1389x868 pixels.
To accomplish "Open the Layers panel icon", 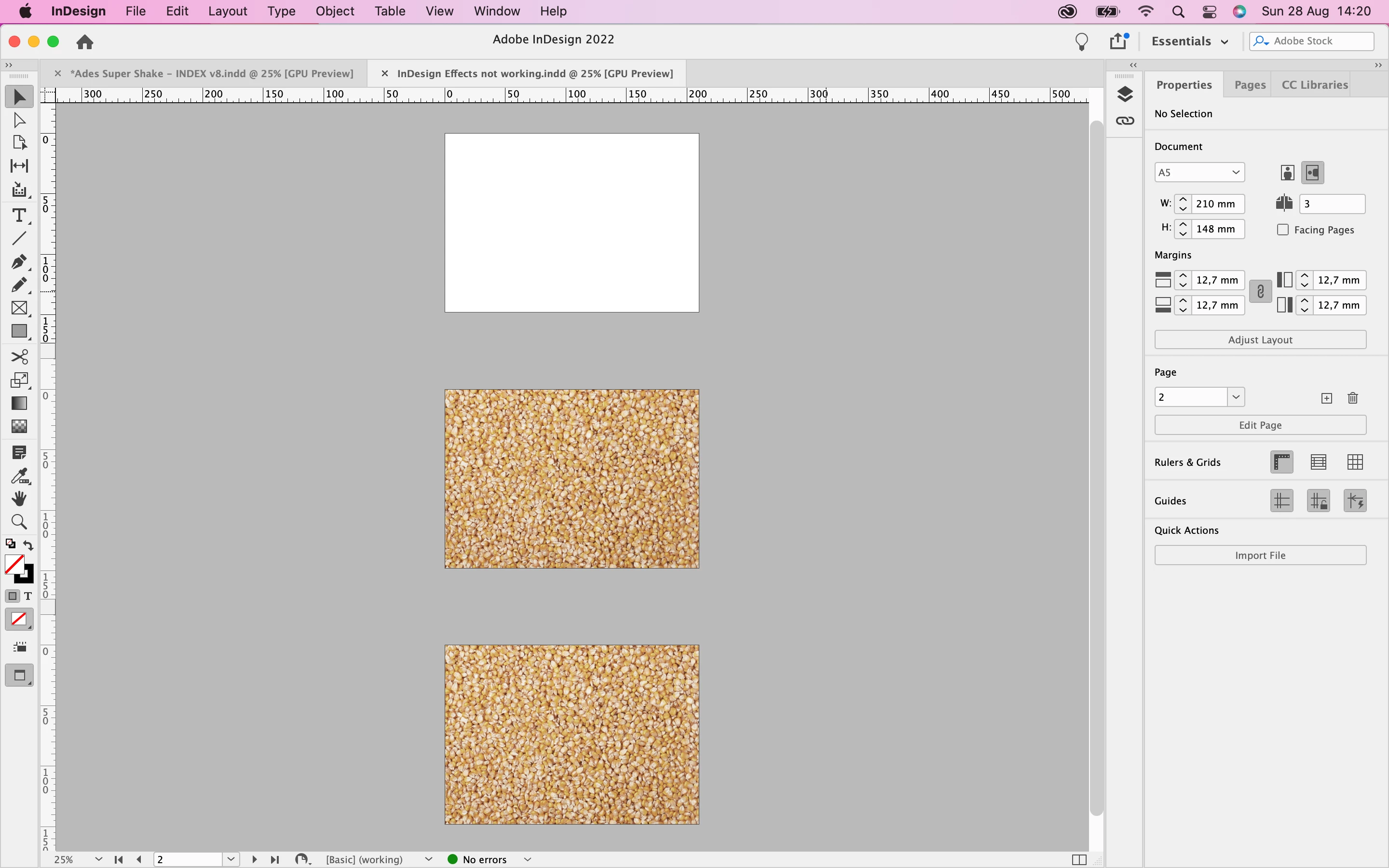I will pos(1124,94).
